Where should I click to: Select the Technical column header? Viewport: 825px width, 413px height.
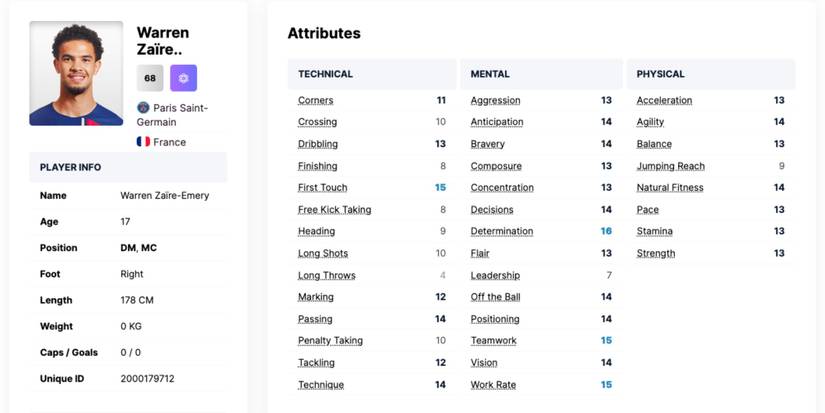tap(325, 74)
